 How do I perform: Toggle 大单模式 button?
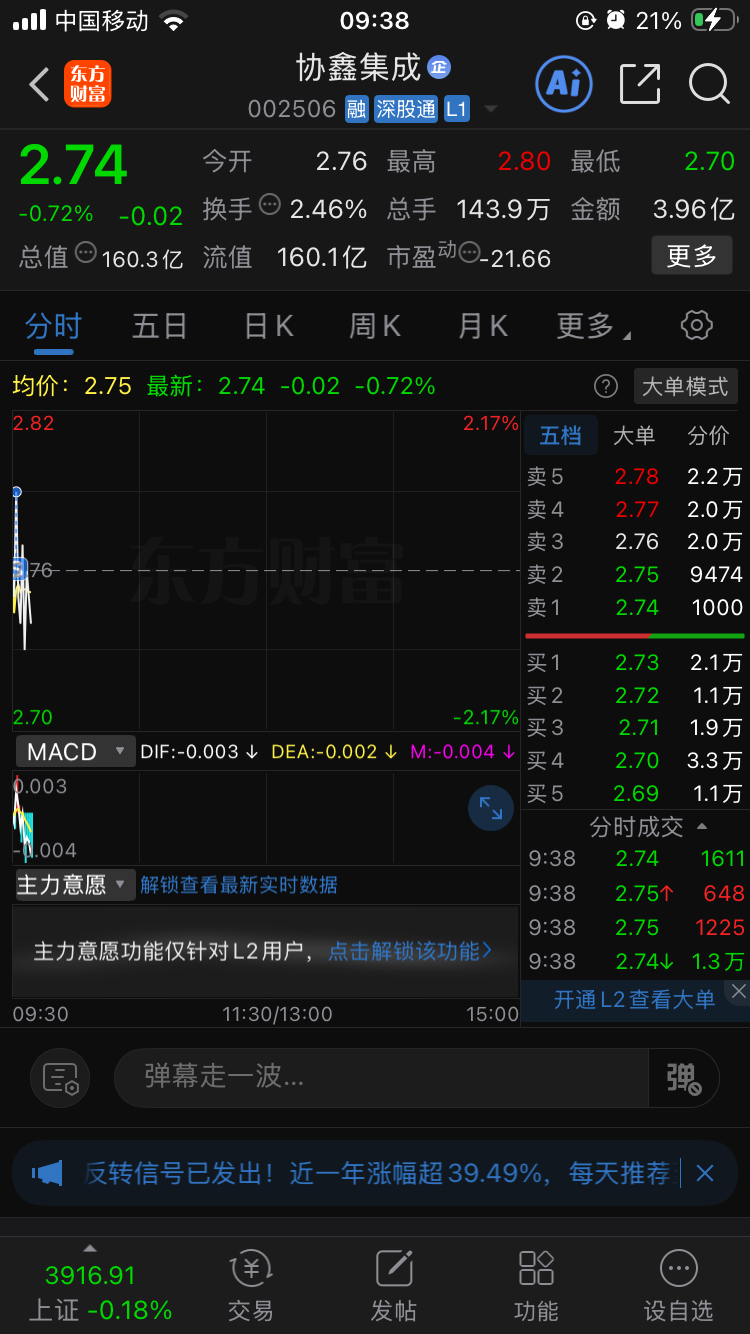pos(685,386)
